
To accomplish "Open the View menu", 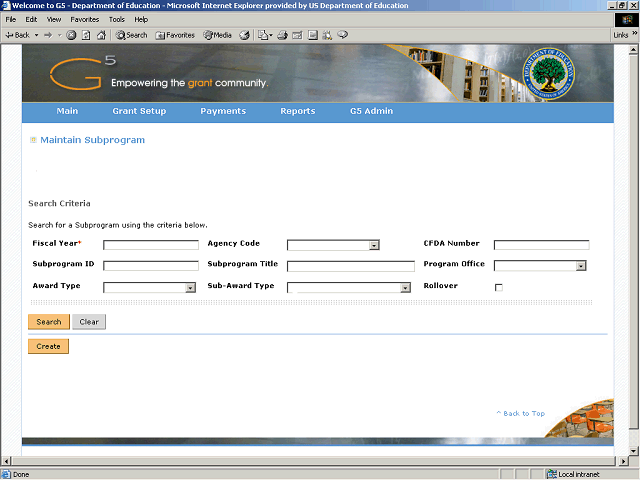I will (54, 19).
